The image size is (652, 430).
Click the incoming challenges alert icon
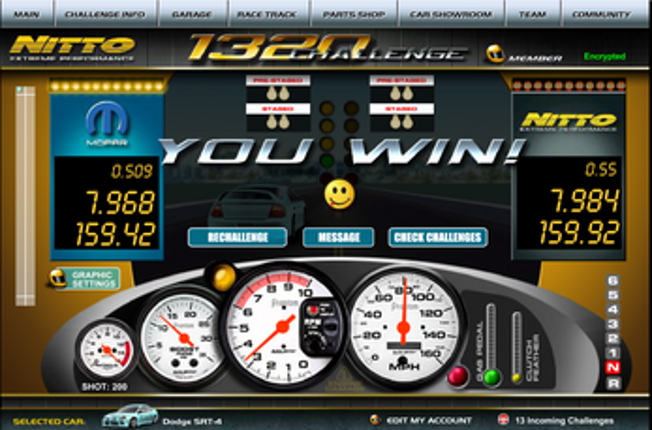(504, 419)
